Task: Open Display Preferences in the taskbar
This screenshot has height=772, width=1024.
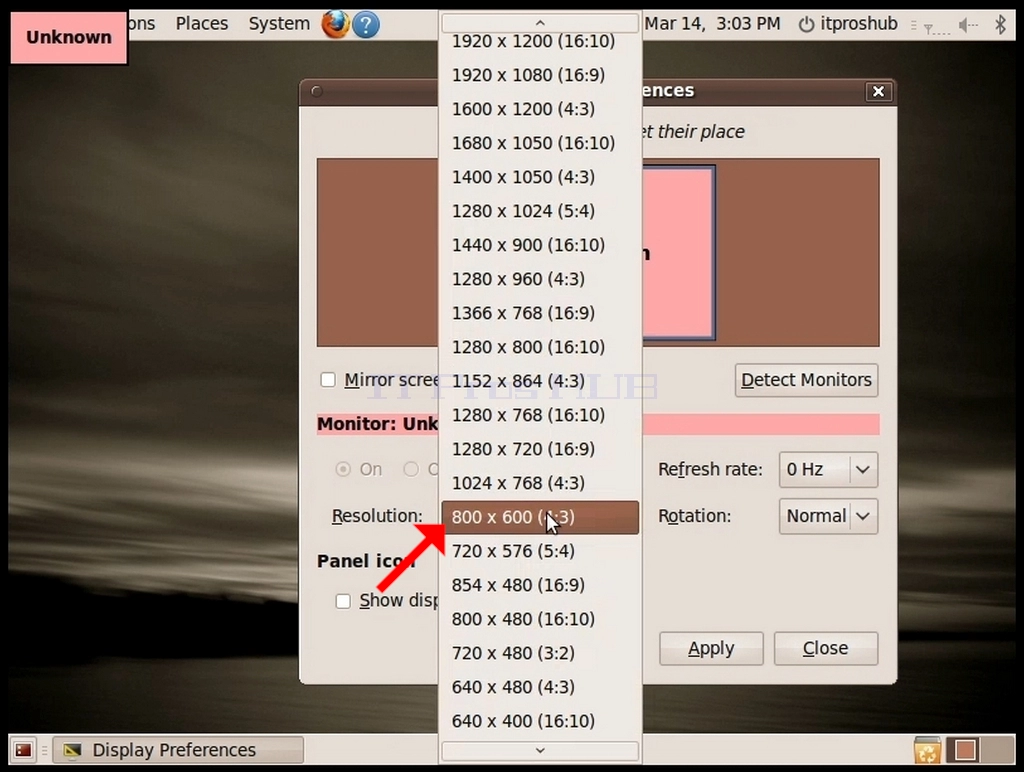Action: tap(178, 750)
